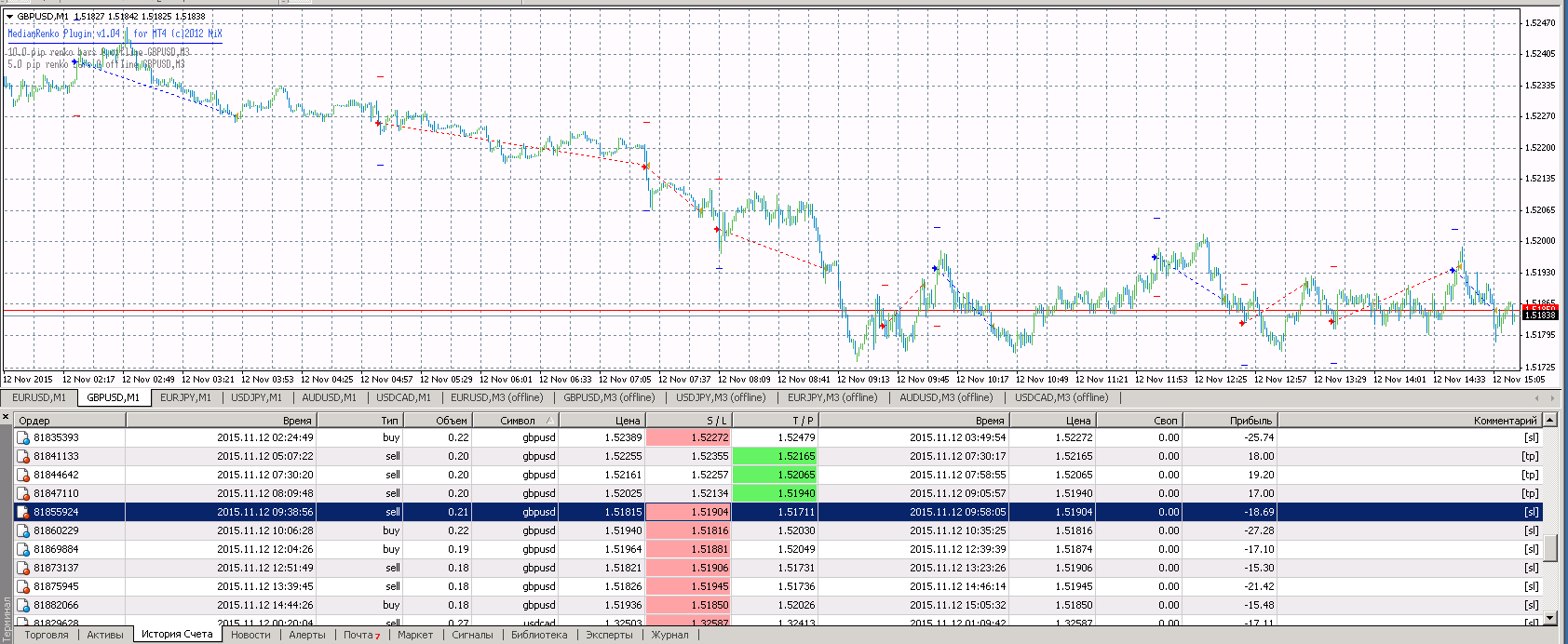Image resolution: width=1568 pixels, height=644 pixels.
Task: Select order row 81847110
Action: [x=778, y=493]
